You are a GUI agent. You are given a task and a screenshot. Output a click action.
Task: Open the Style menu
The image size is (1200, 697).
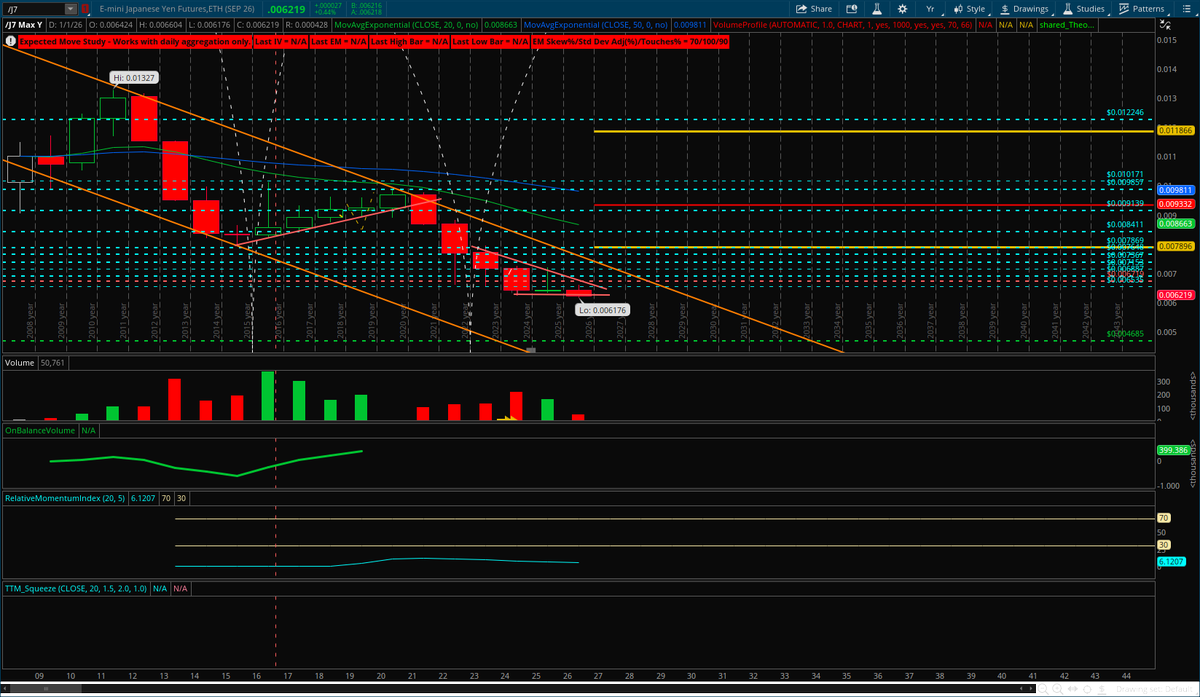coord(969,8)
